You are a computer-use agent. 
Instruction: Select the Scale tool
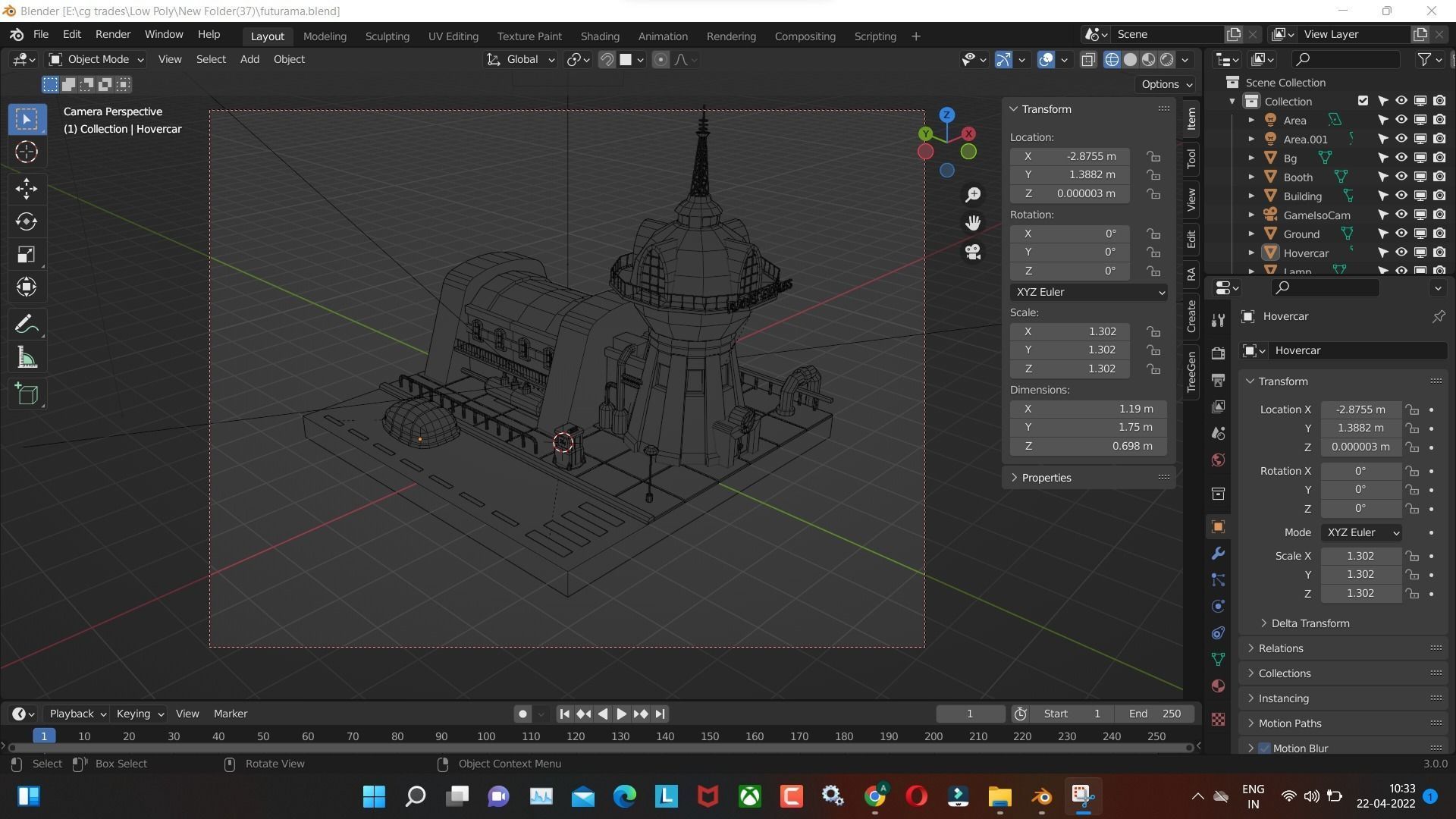(27, 254)
